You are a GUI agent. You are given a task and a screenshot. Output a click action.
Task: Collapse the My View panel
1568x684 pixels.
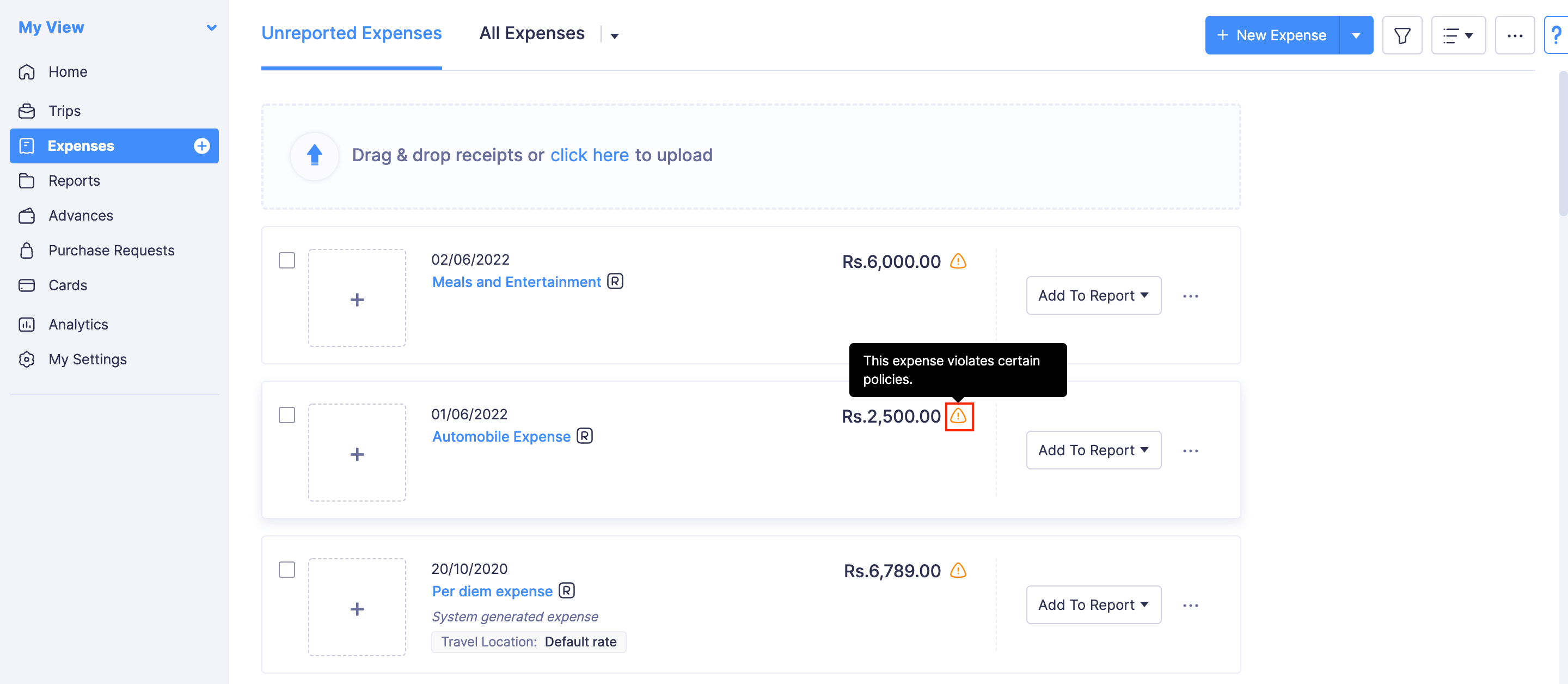(211, 27)
